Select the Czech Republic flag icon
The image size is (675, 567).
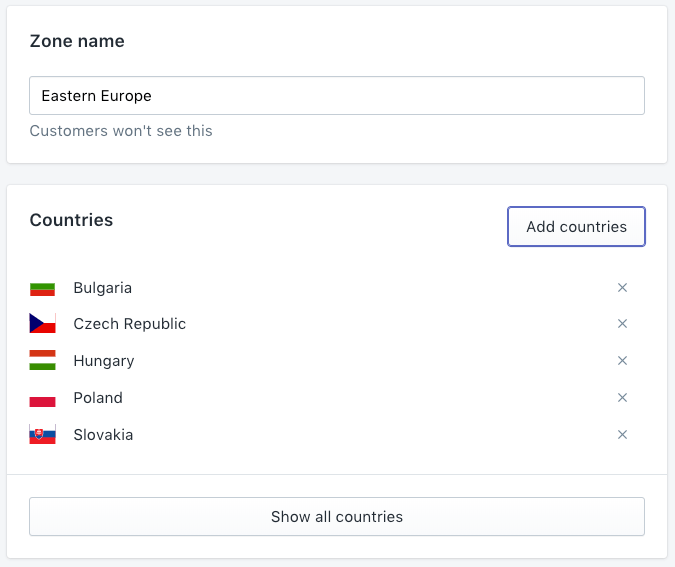(x=42, y=324)
